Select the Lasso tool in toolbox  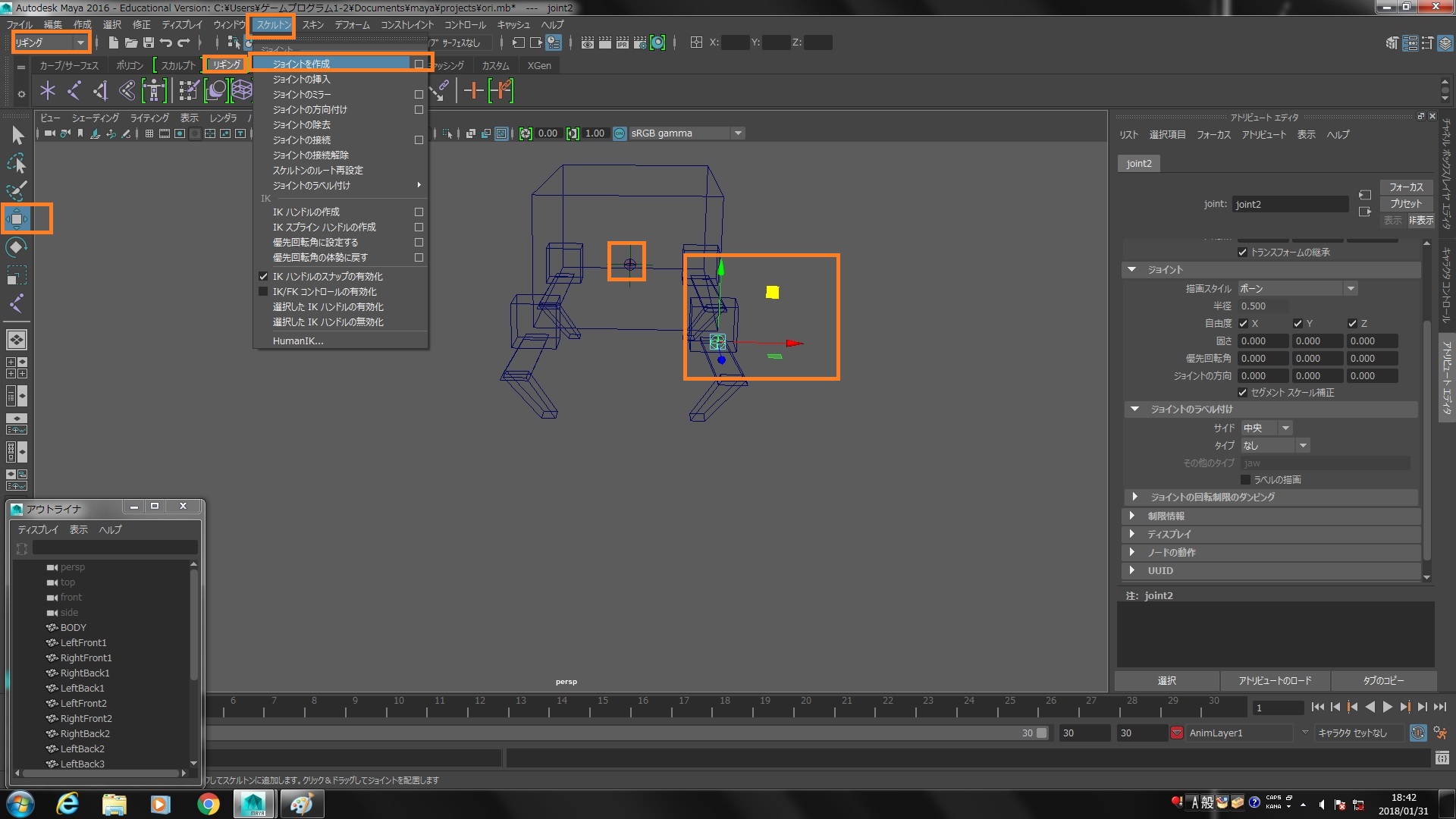(x=17, y=163)
